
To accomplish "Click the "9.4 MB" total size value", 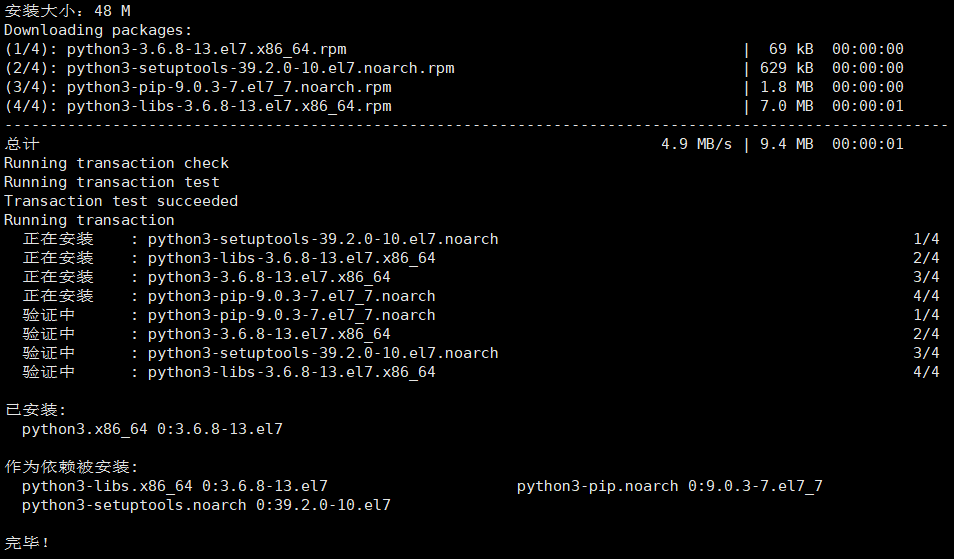I will [x=786, y=144].
